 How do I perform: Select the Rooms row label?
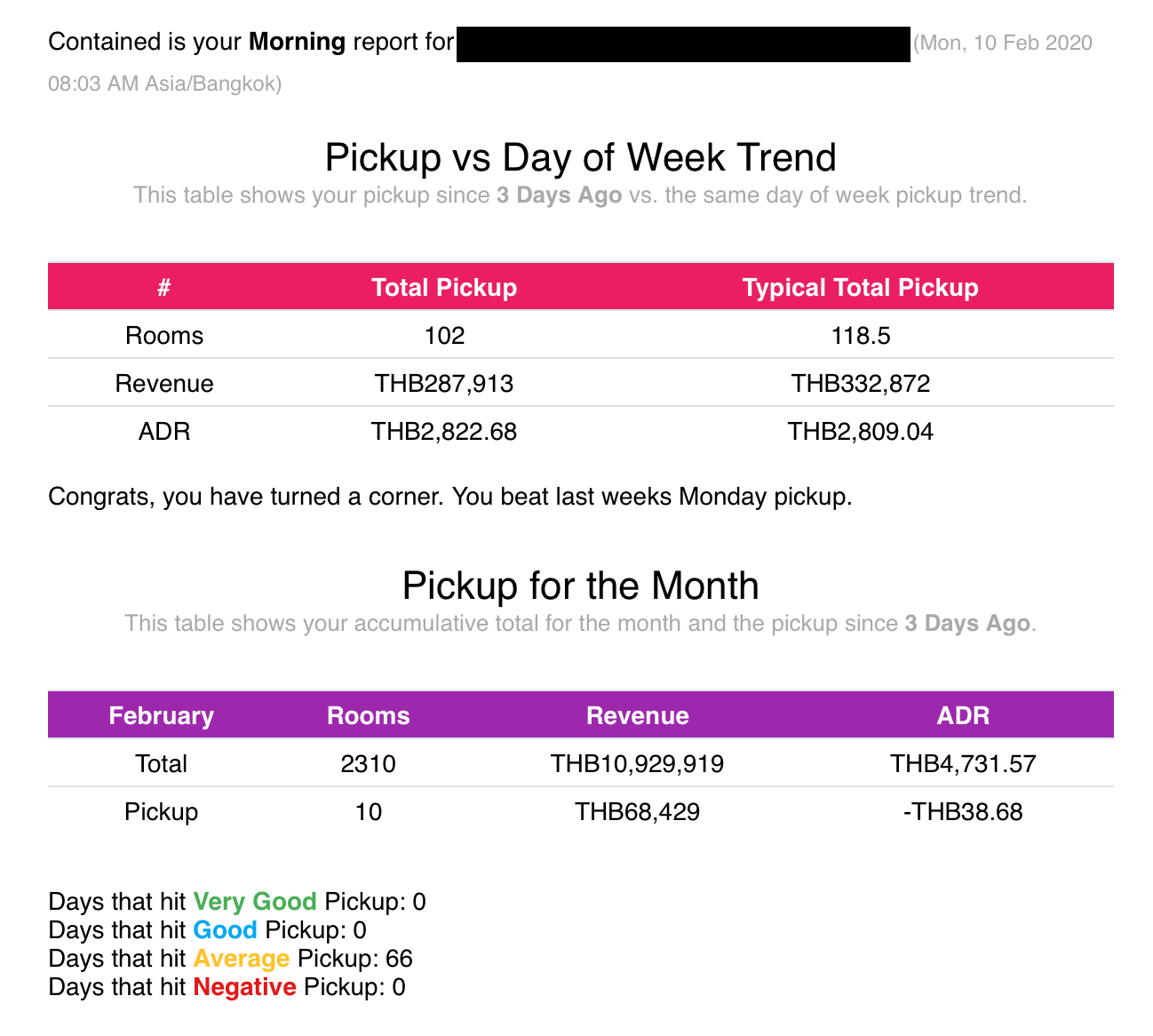pos(164,335)
